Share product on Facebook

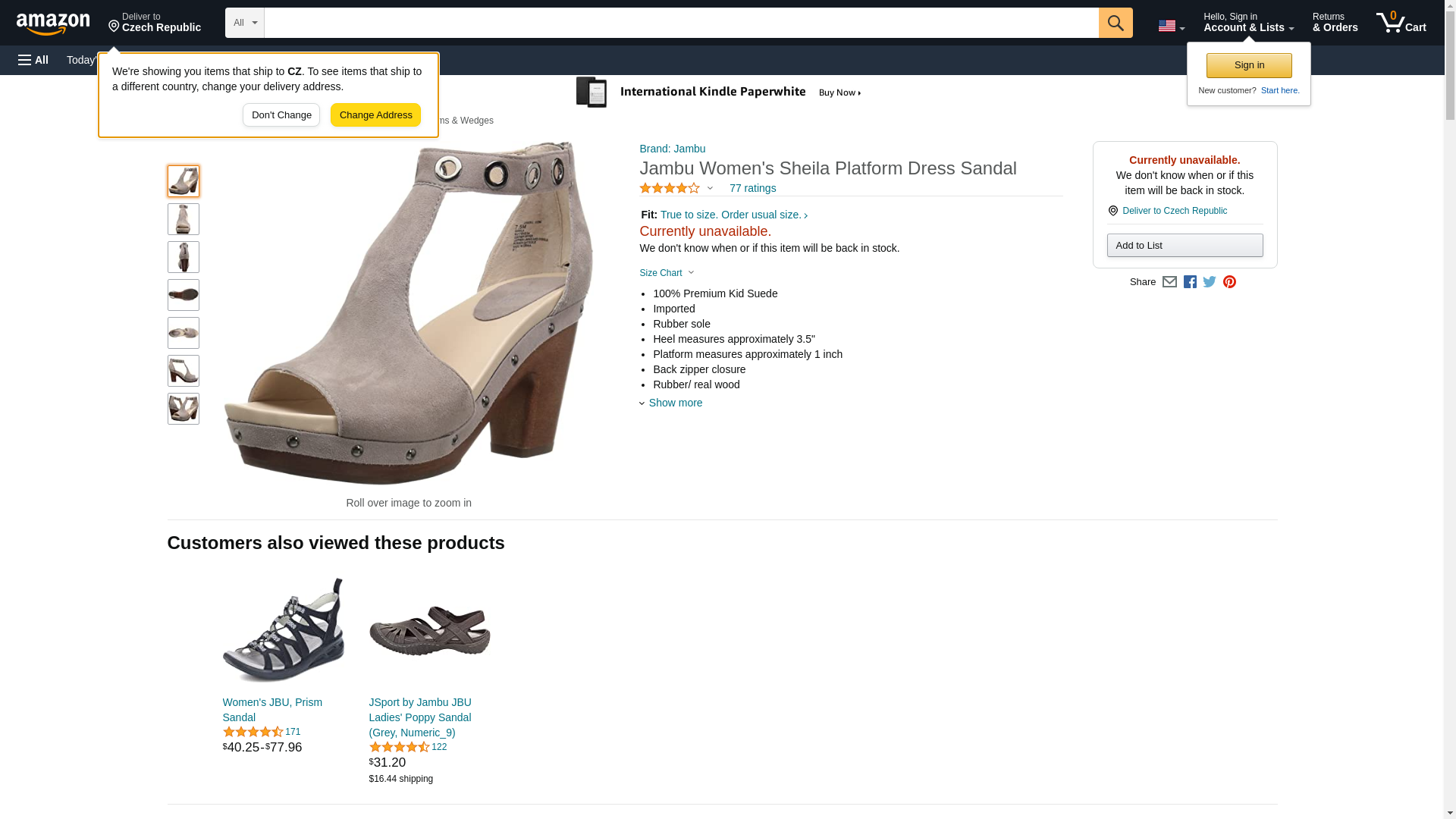(1190, 282)
